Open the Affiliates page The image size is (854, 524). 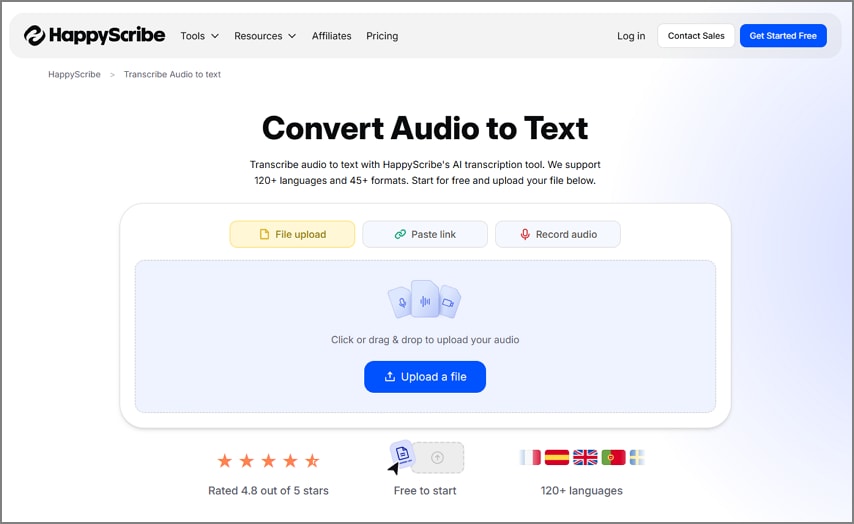tap(331, 36)
